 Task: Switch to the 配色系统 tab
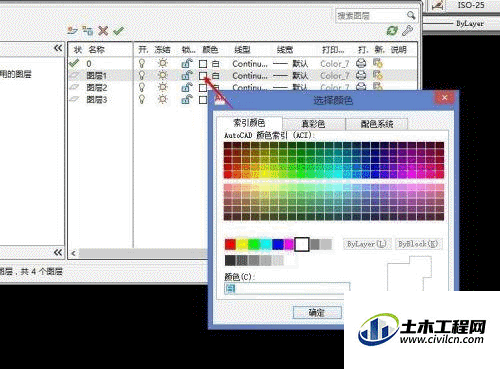pyautogui.click(x=377, y=124)
